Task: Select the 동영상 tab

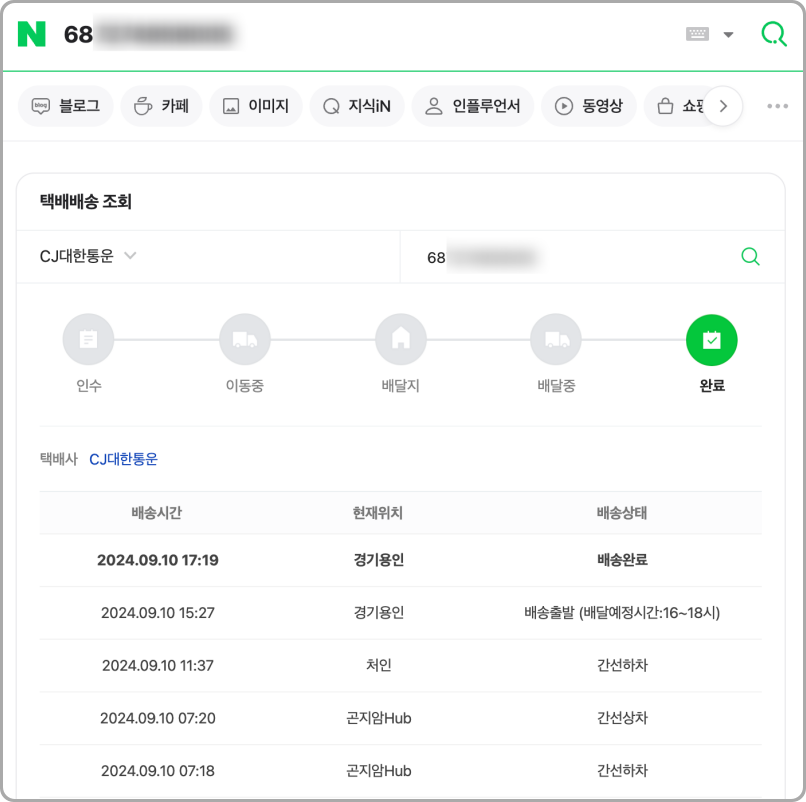Action: (589, 106)
